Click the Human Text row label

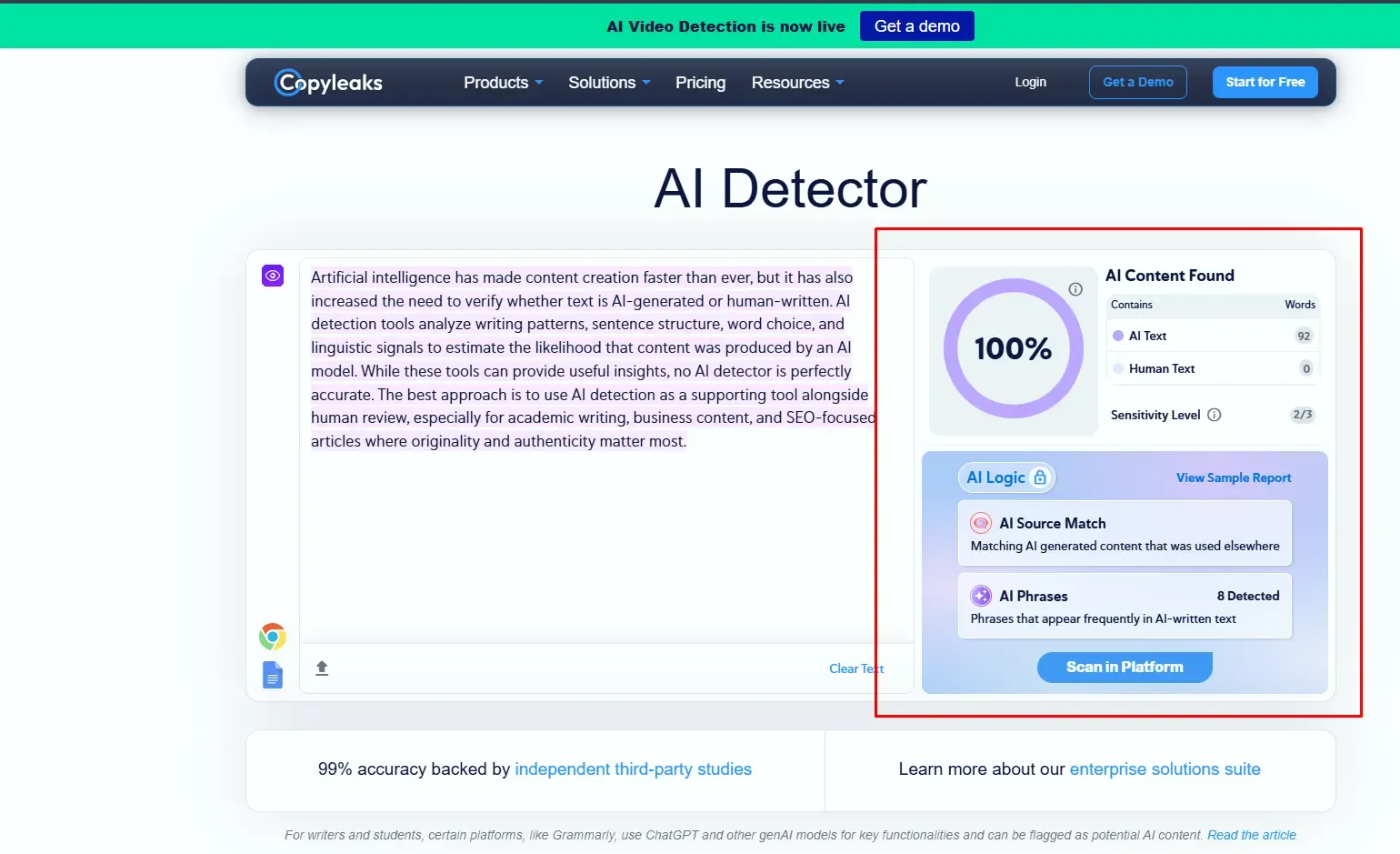tap(1162, 368)
